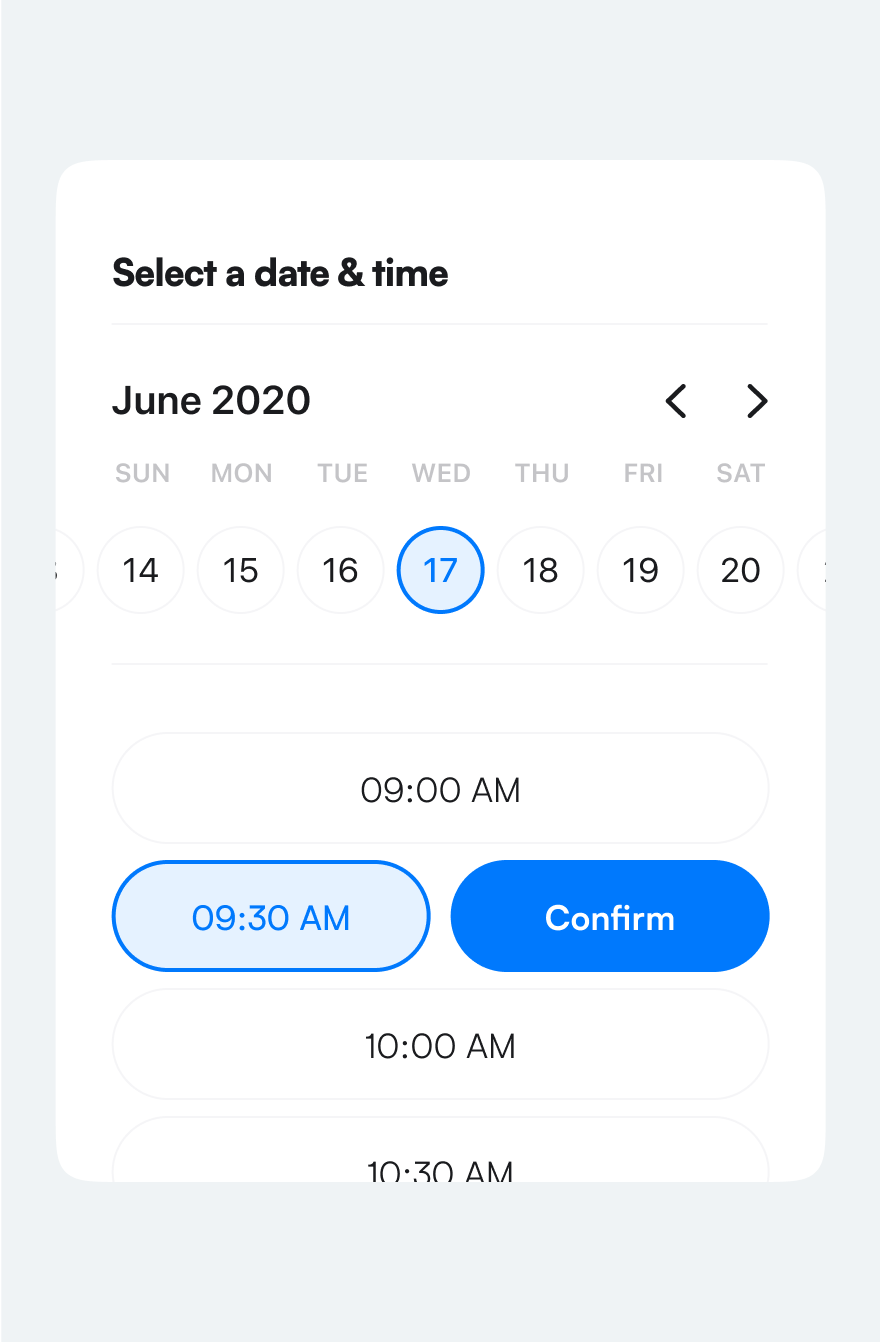
Task: Go to next month with right chevron
Action: coord(757,401)
